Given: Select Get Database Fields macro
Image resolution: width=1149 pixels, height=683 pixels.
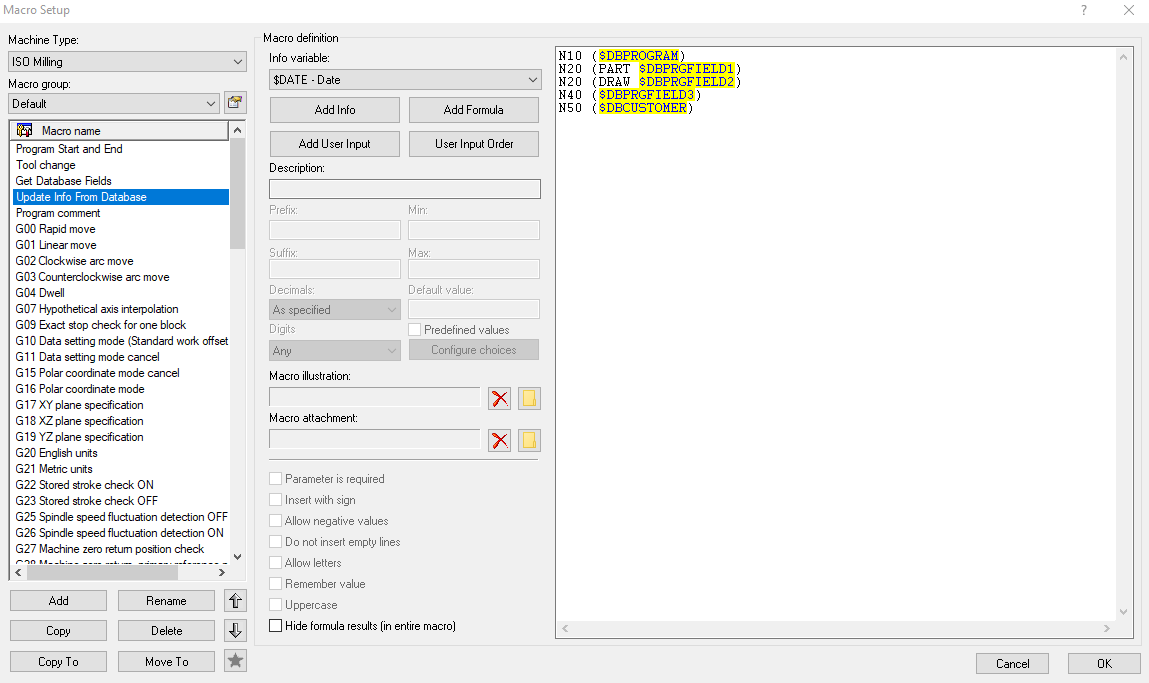Looking at the screenshot, I should click(121, 181).
